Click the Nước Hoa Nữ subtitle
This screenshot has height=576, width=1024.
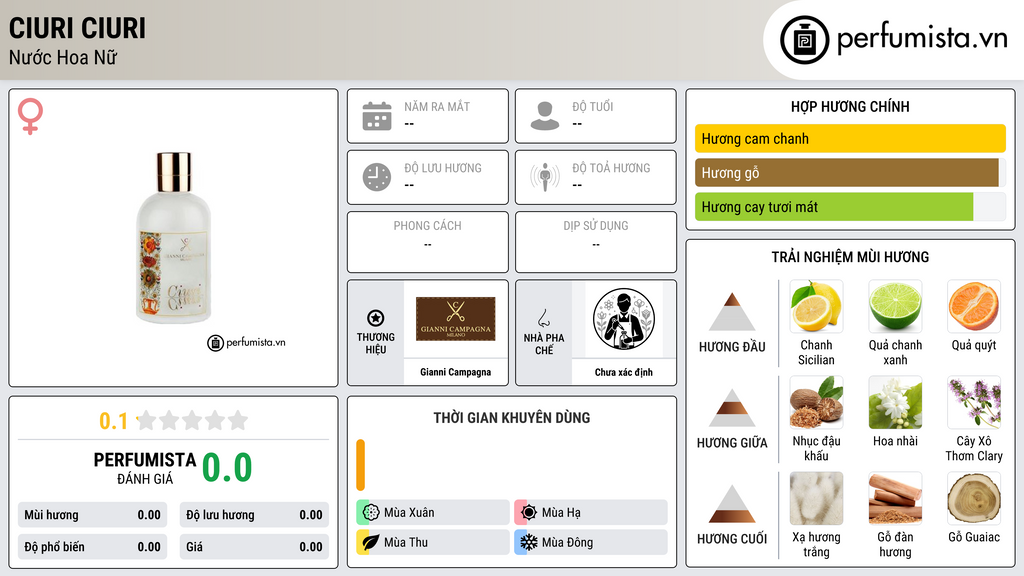(63, 57)
